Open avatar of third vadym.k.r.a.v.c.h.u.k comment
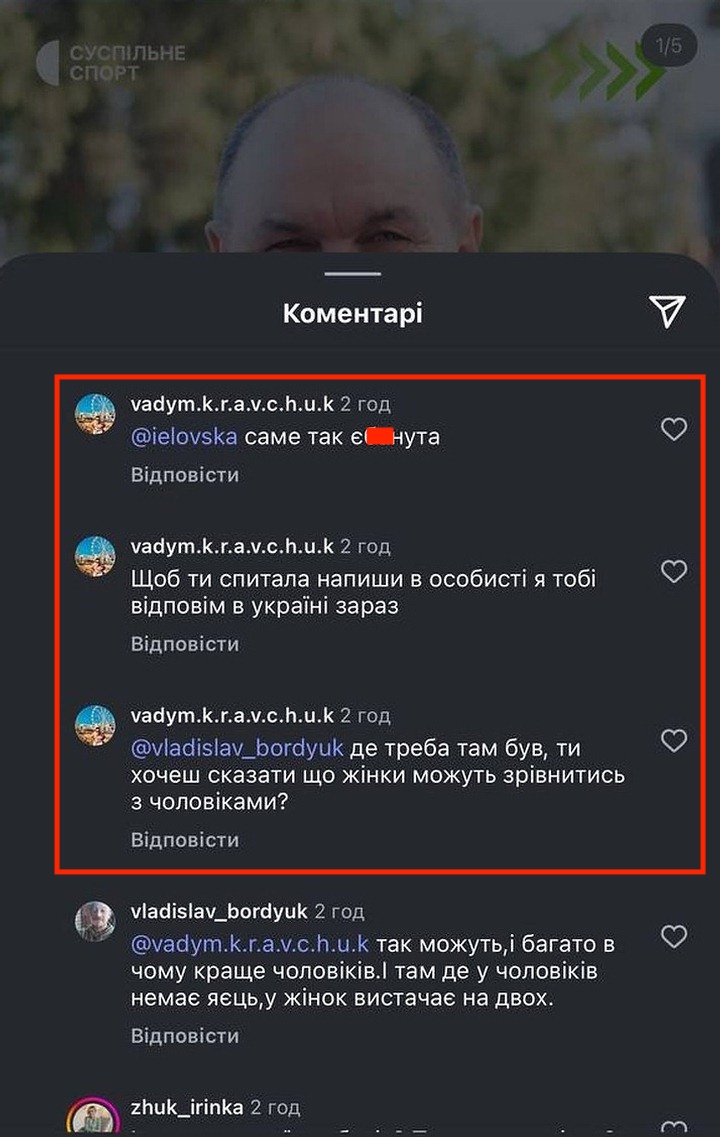This screenshot has height=1137, width=720. [96, 725]
